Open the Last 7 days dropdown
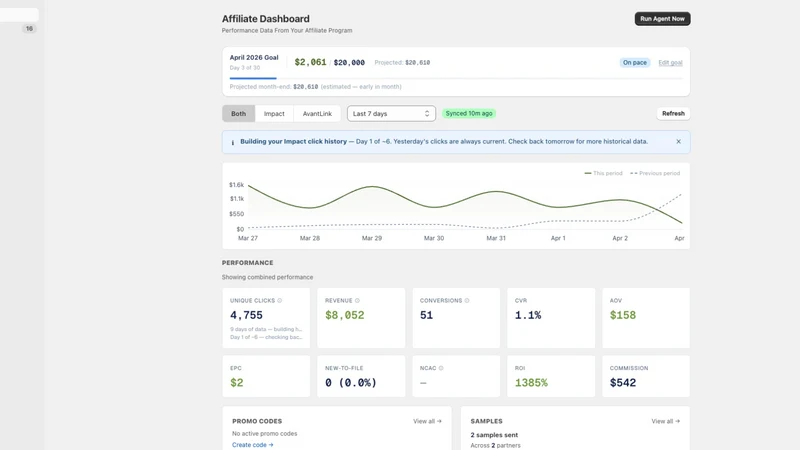The height and width of the screenshot is (450, 800). 391,114
